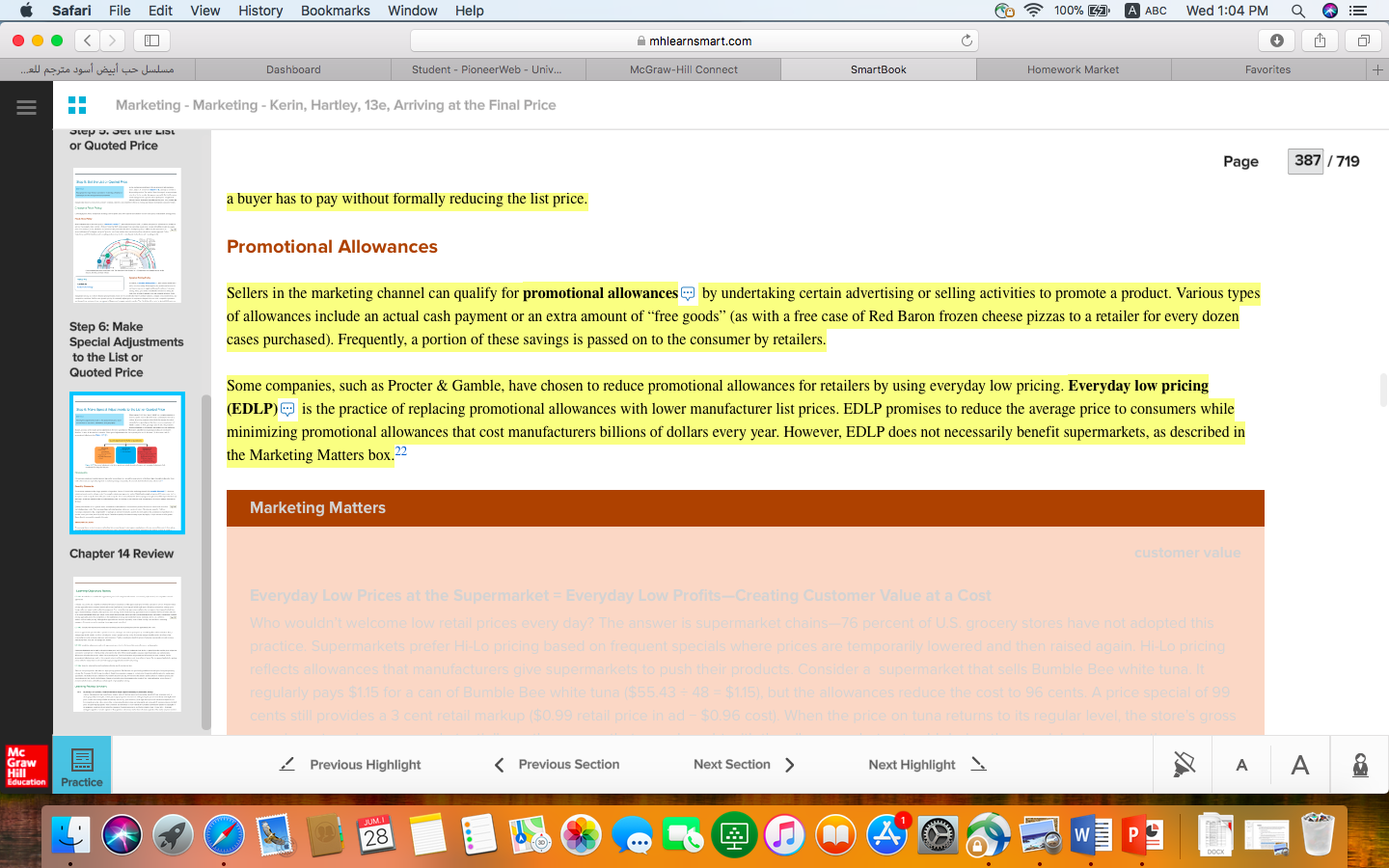Open Microsoft Word from the Dock
This screenshot has height=868, width=1389.
[x=1090, y=835]
